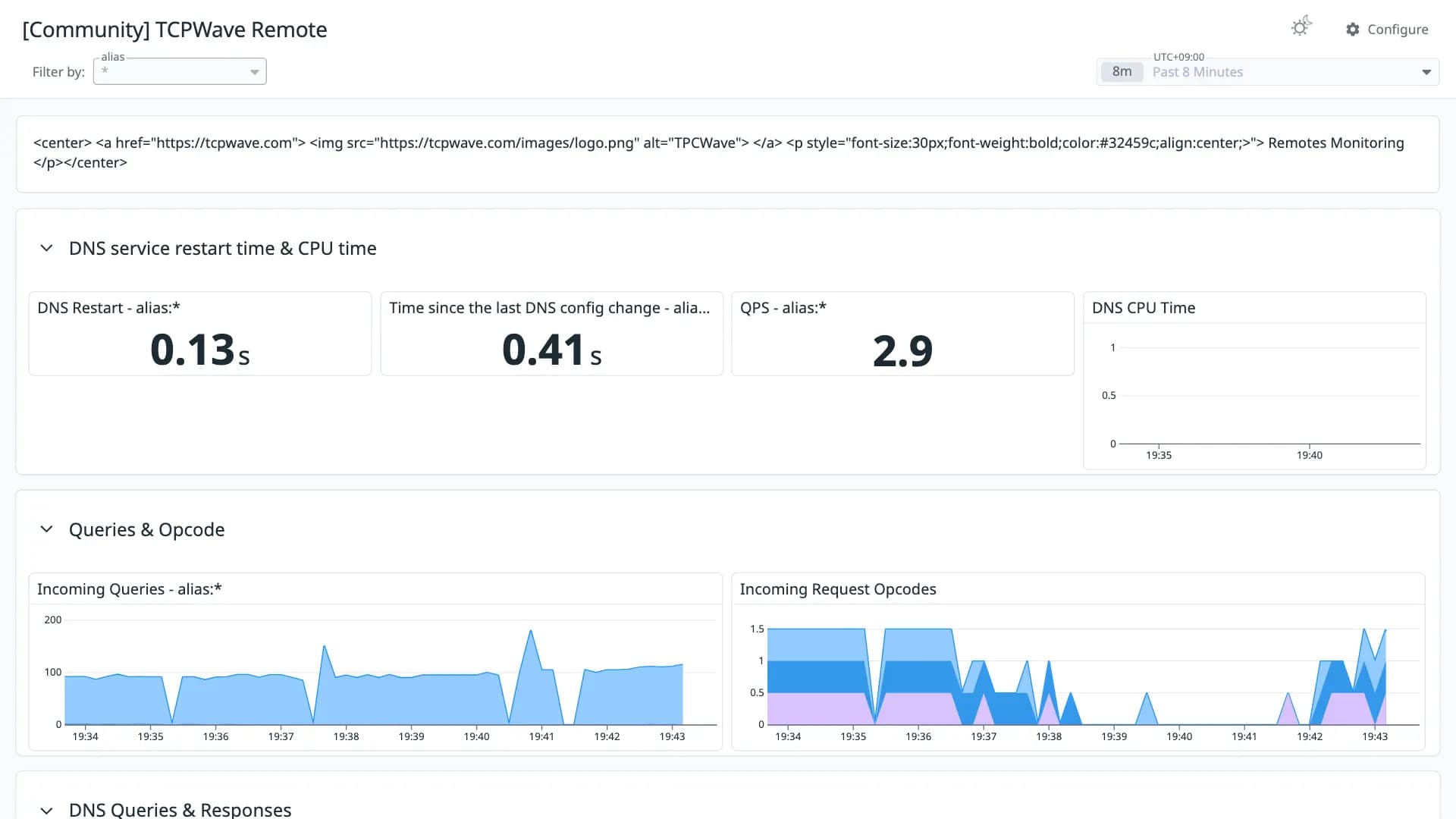Open the alias filter dropdown

[x=180, y=71]
